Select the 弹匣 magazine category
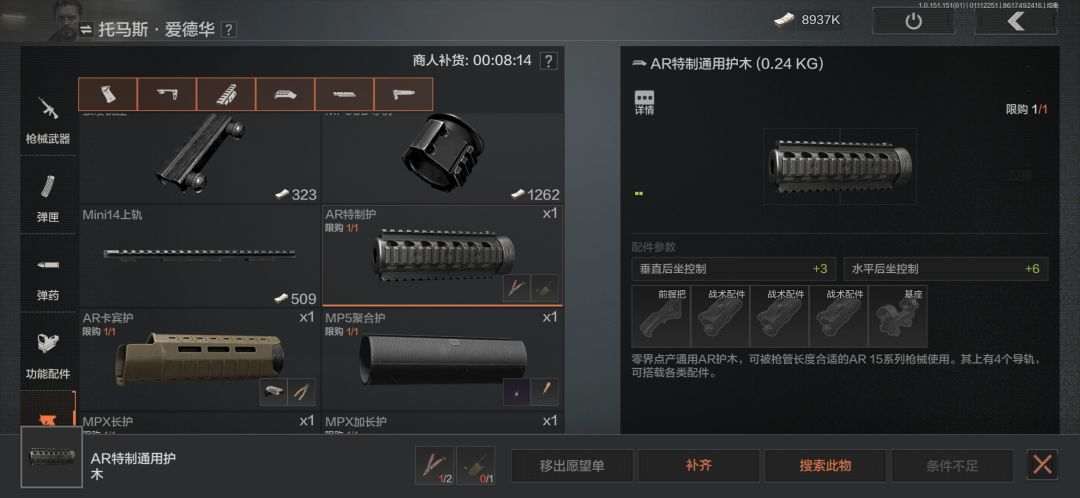 pyautogui.click(x=48, y=196)
